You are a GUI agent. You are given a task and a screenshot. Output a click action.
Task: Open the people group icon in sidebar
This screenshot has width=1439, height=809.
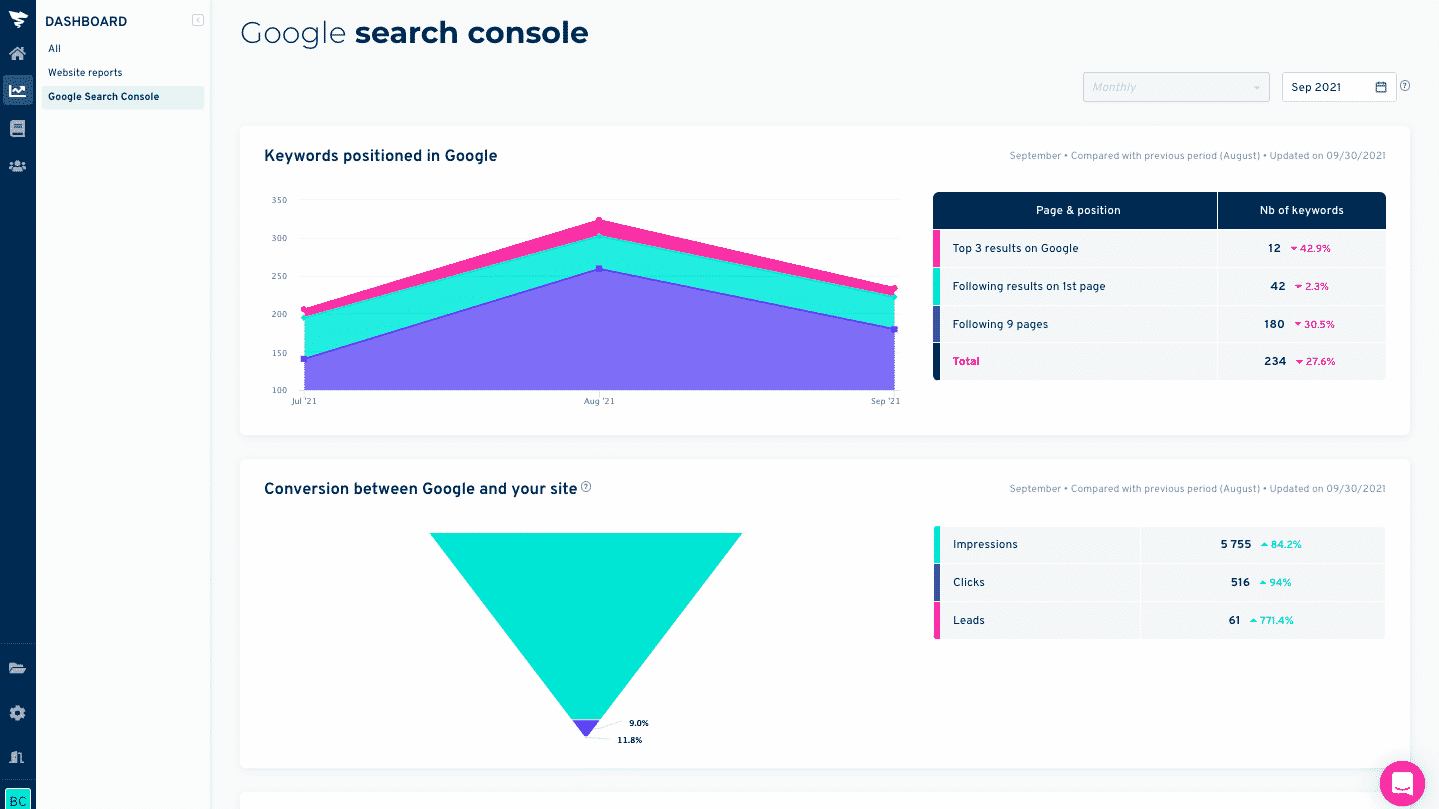point(17,166)
